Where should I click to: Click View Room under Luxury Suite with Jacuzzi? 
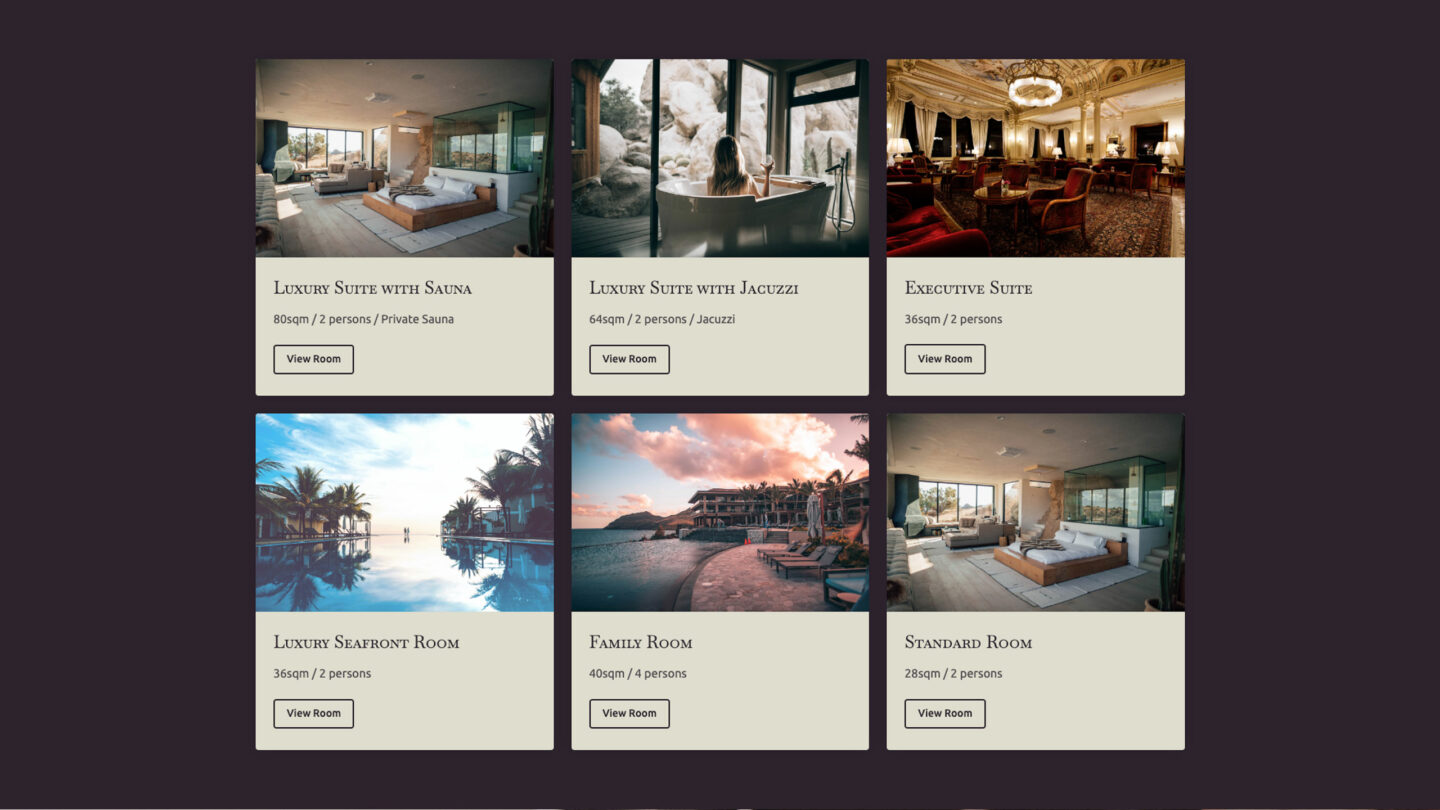click(x=629, y=359)
